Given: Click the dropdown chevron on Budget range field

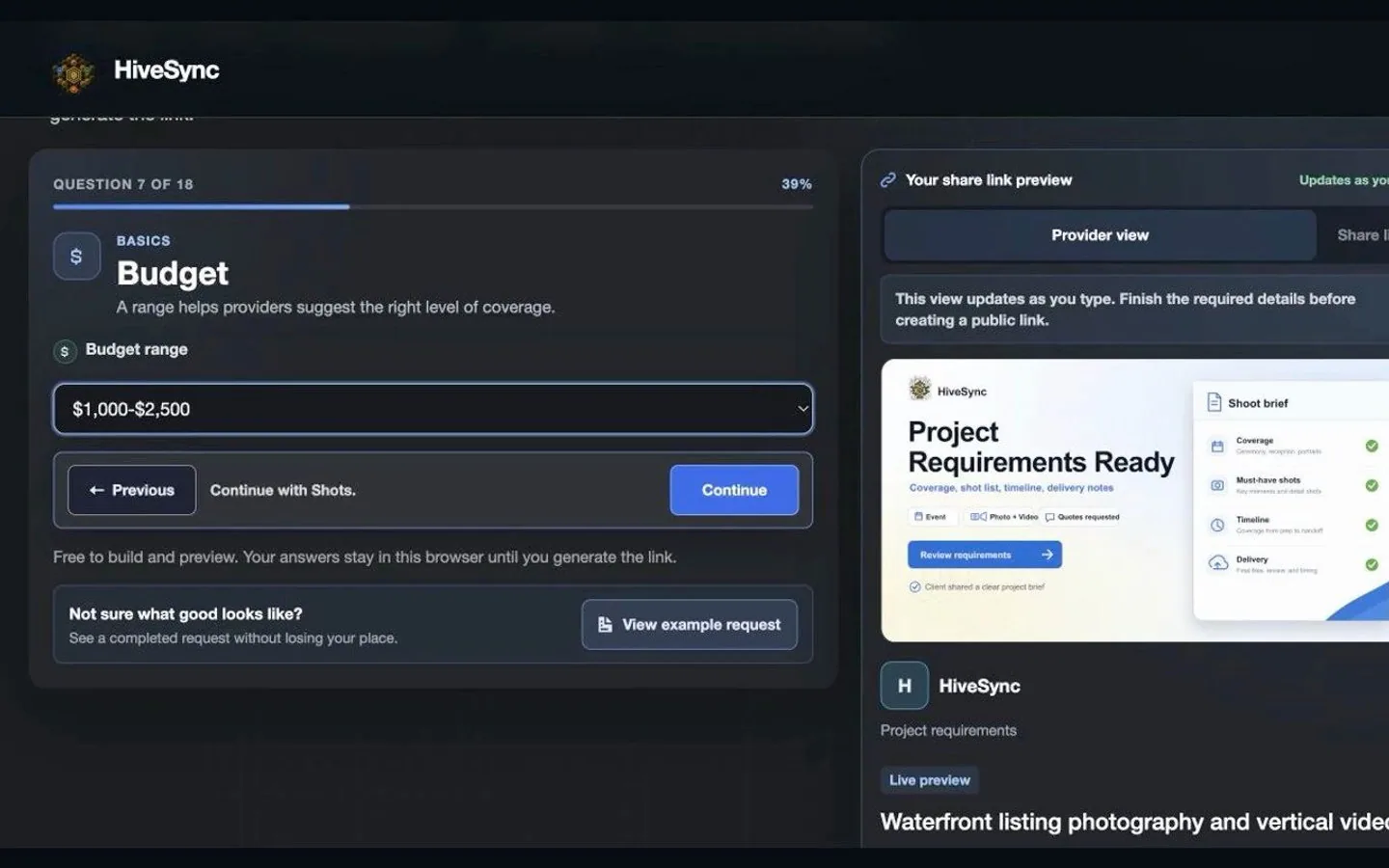Looking at the screenshot, I should click(x=803, y=409).
